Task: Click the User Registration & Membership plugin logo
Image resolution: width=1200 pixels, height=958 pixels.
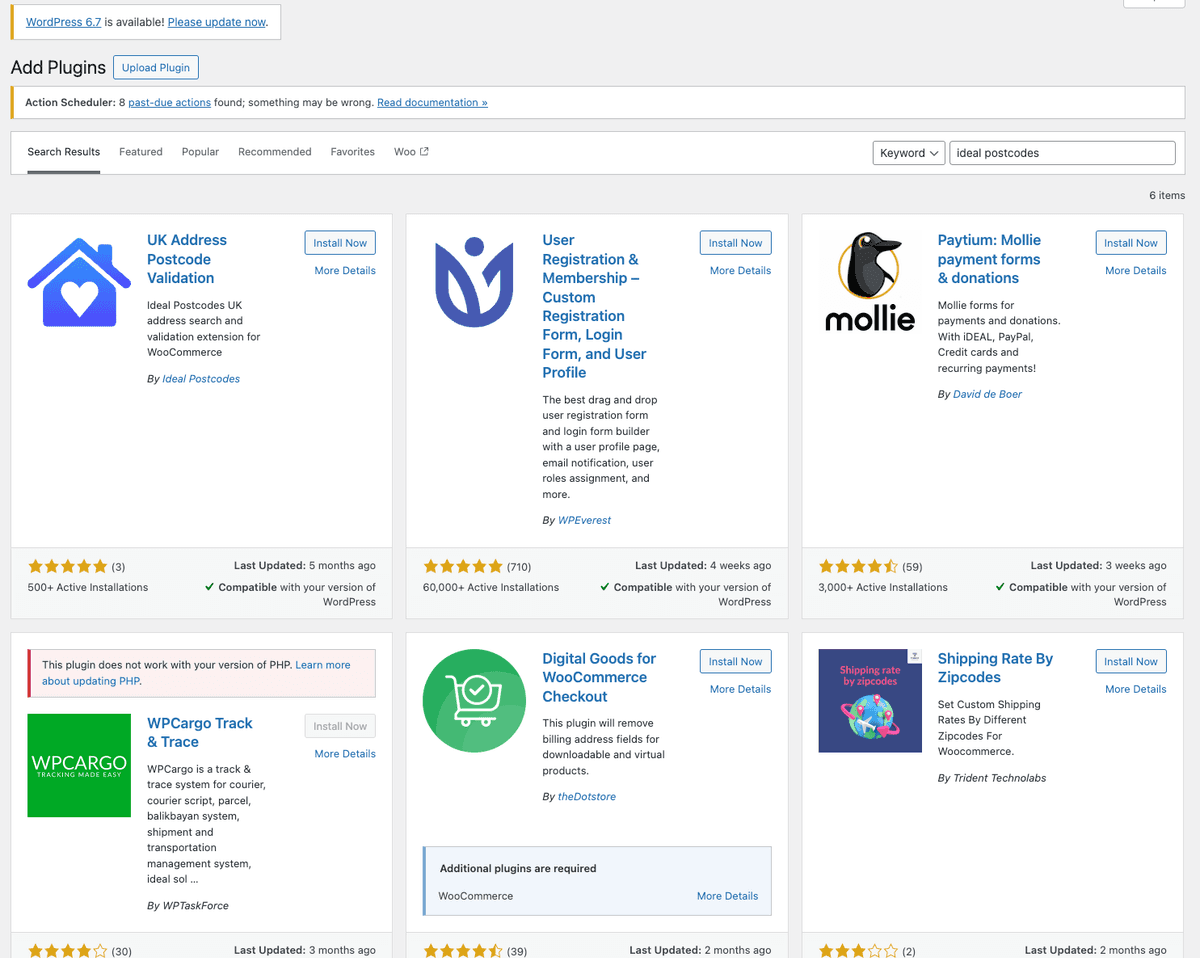Action: coord(474,282)
